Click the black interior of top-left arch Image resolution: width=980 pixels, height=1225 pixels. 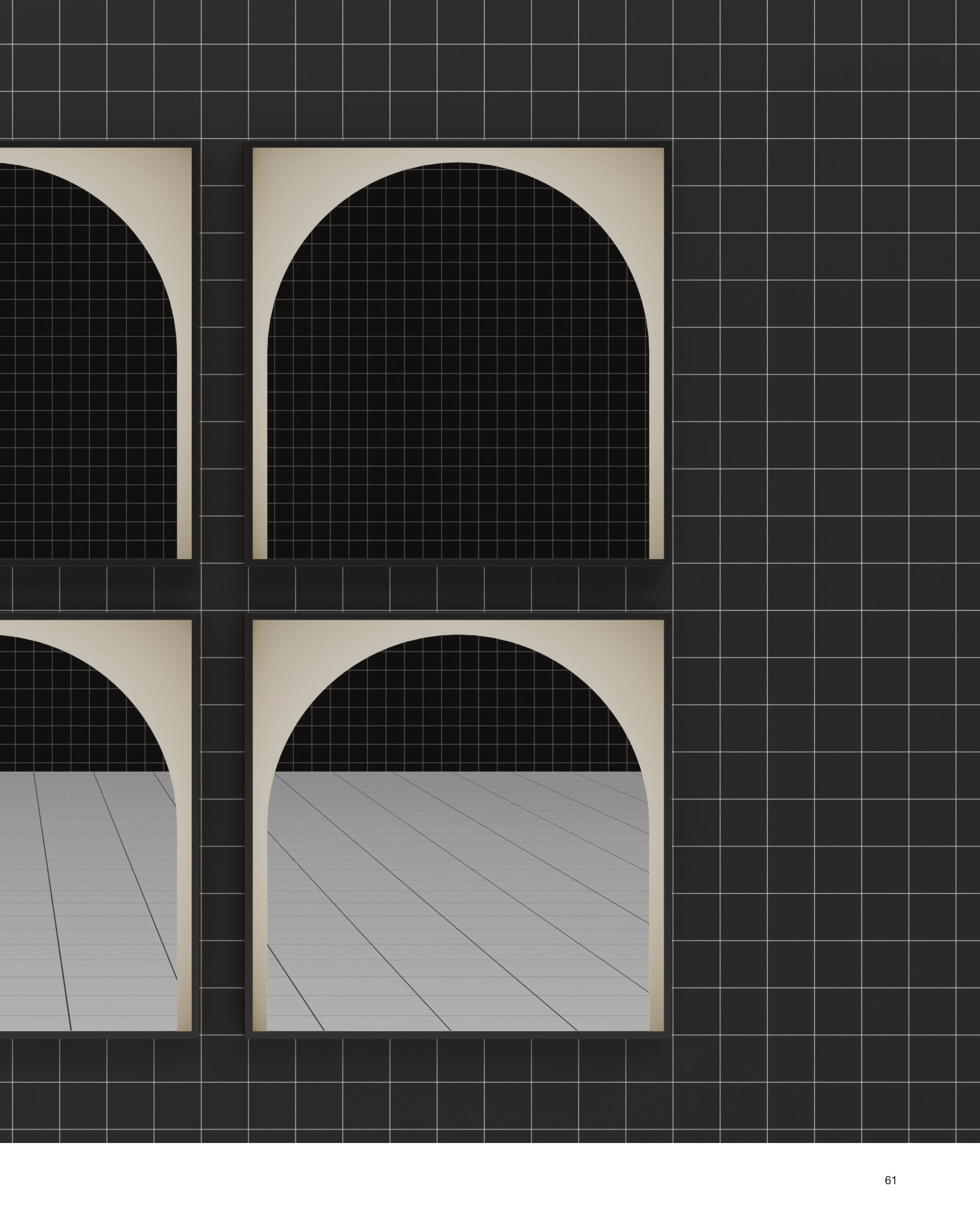[x=85, y=369]
